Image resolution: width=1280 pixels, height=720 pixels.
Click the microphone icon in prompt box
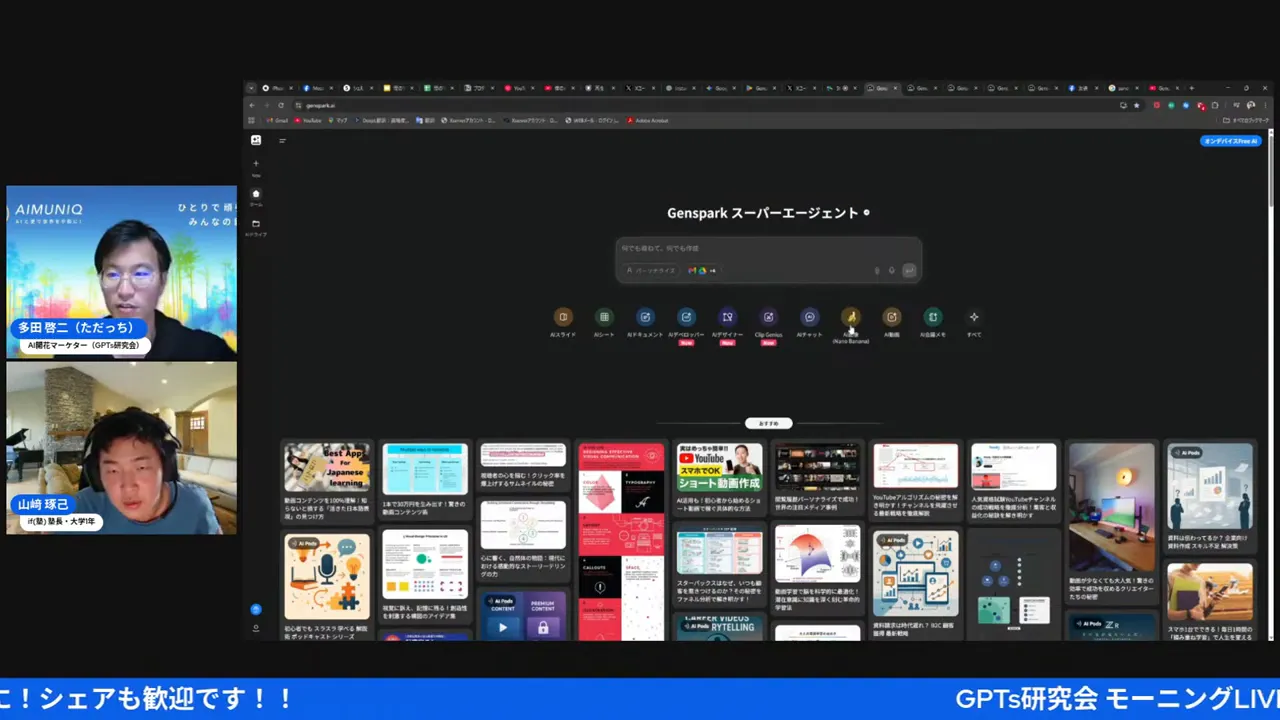click(x=891, y=270)
